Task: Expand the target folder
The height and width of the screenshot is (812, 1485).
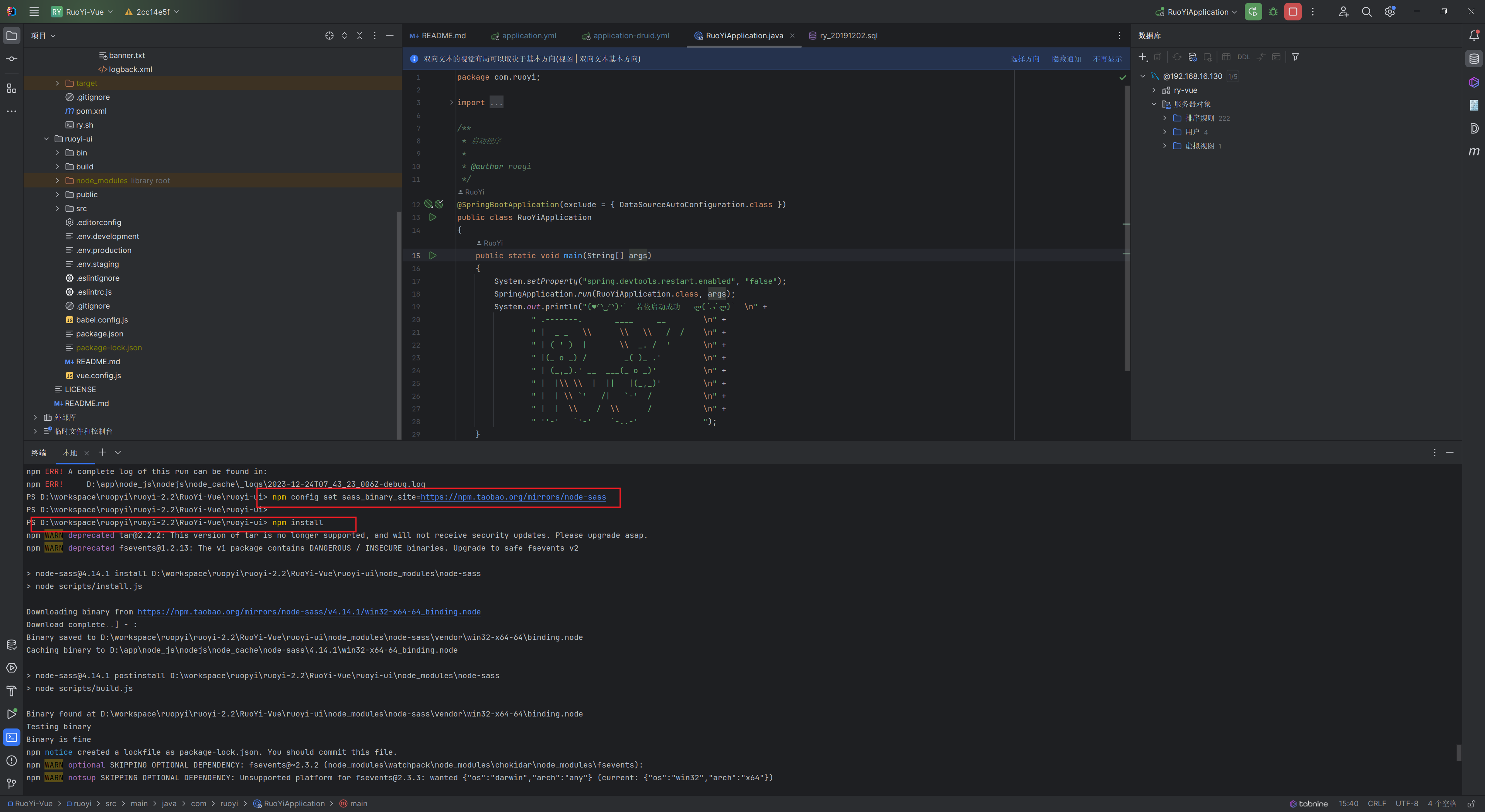Action: pos(57,83)
